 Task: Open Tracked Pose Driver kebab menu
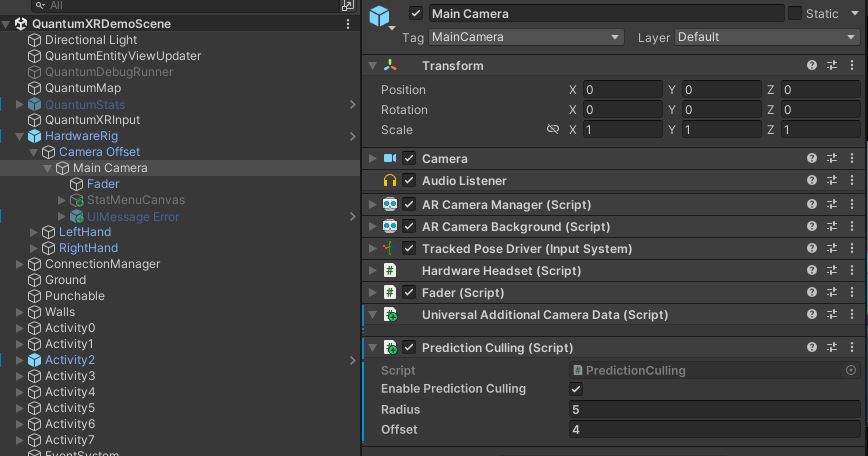852,248
